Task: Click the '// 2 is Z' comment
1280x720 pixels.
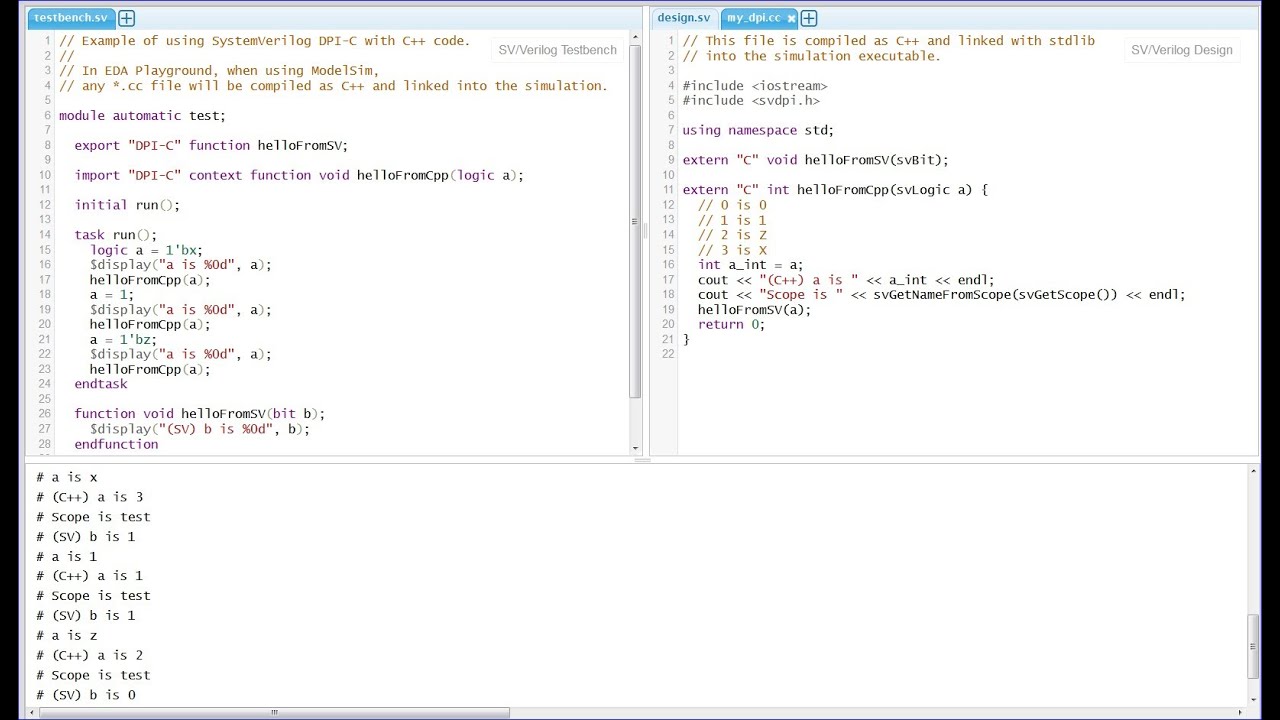Action: tap(732, 235)
